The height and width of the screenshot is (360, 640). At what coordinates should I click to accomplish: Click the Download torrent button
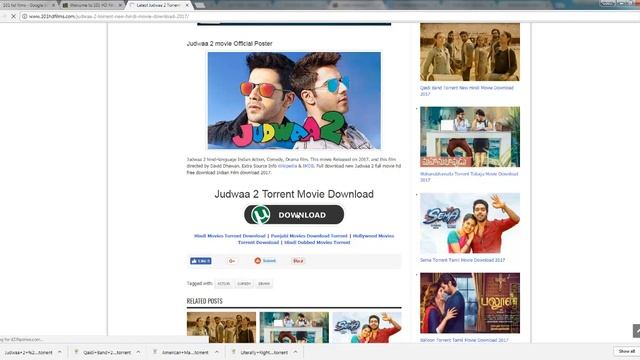pos(294,215)
